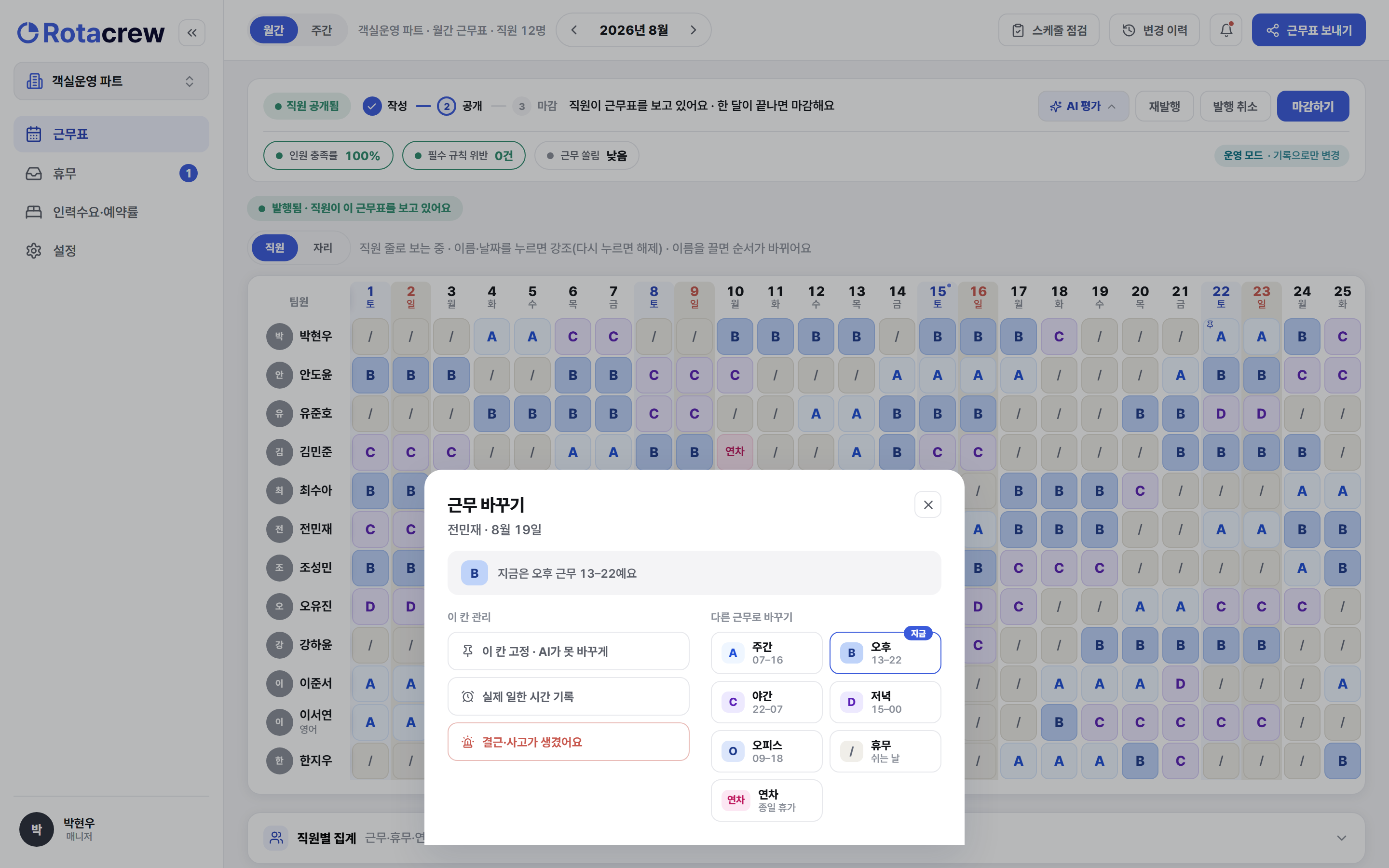
Task: Expand the AI 평가 panel
Action: tap(1083, 106)
